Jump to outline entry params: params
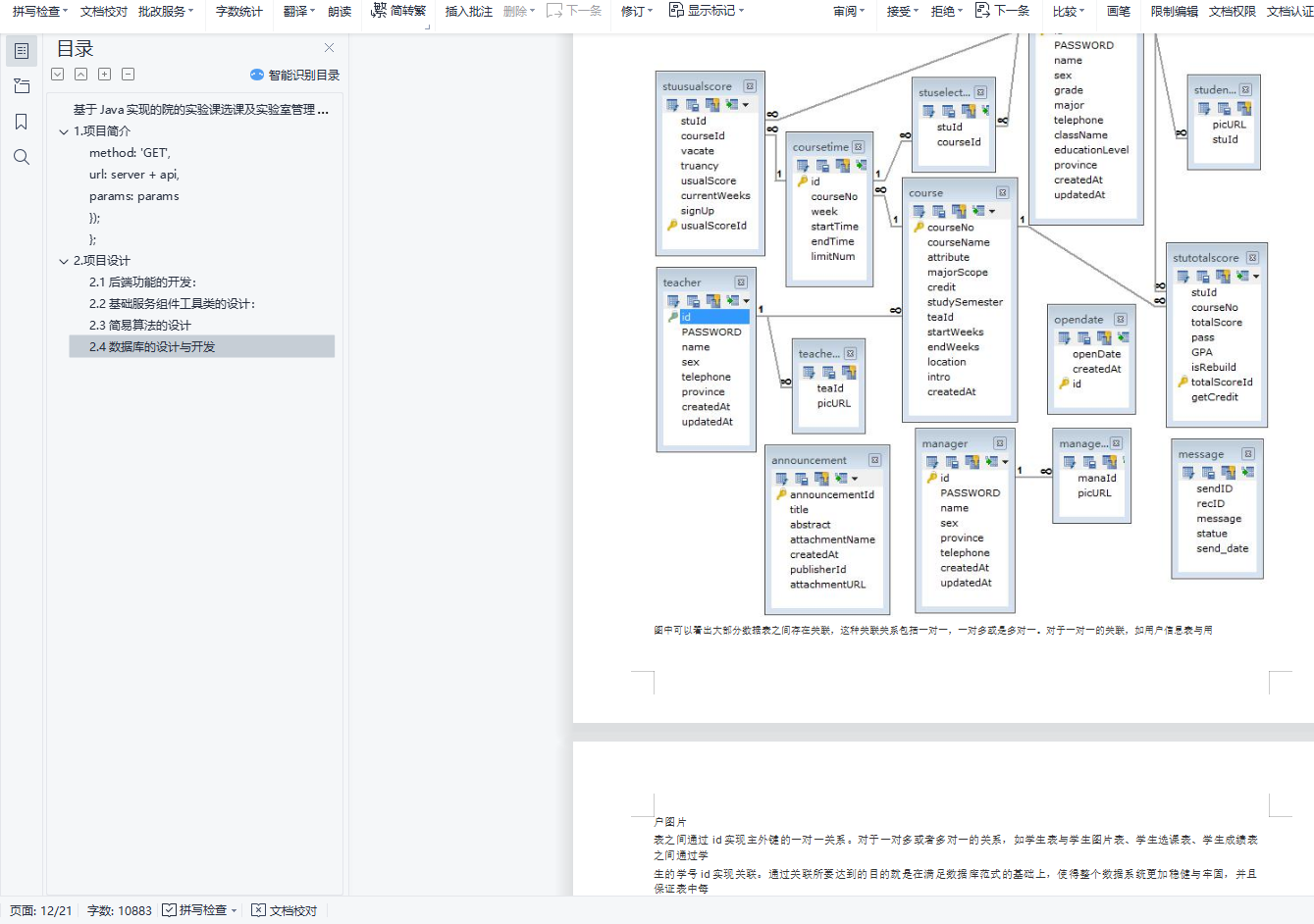This screenshot has height=924, width=1314. 134,196
